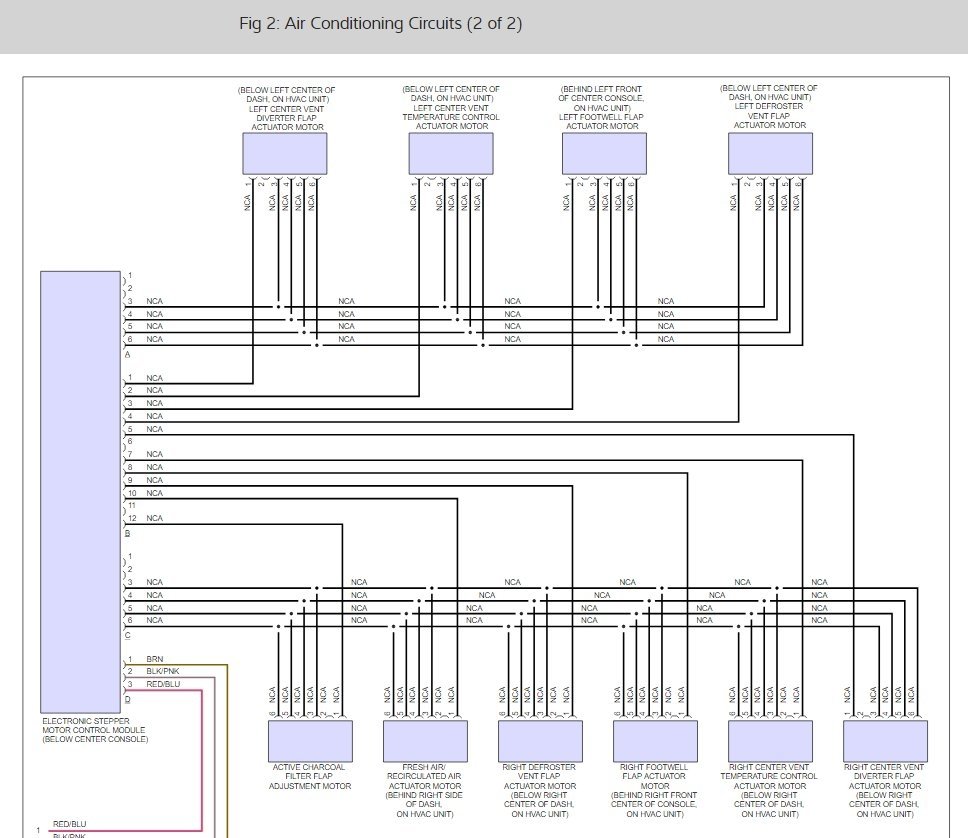This screenshot has width=968, height=838.
Task: Click the Electronic Stepper Motor Control Module caption text
Action: point(95,730)
